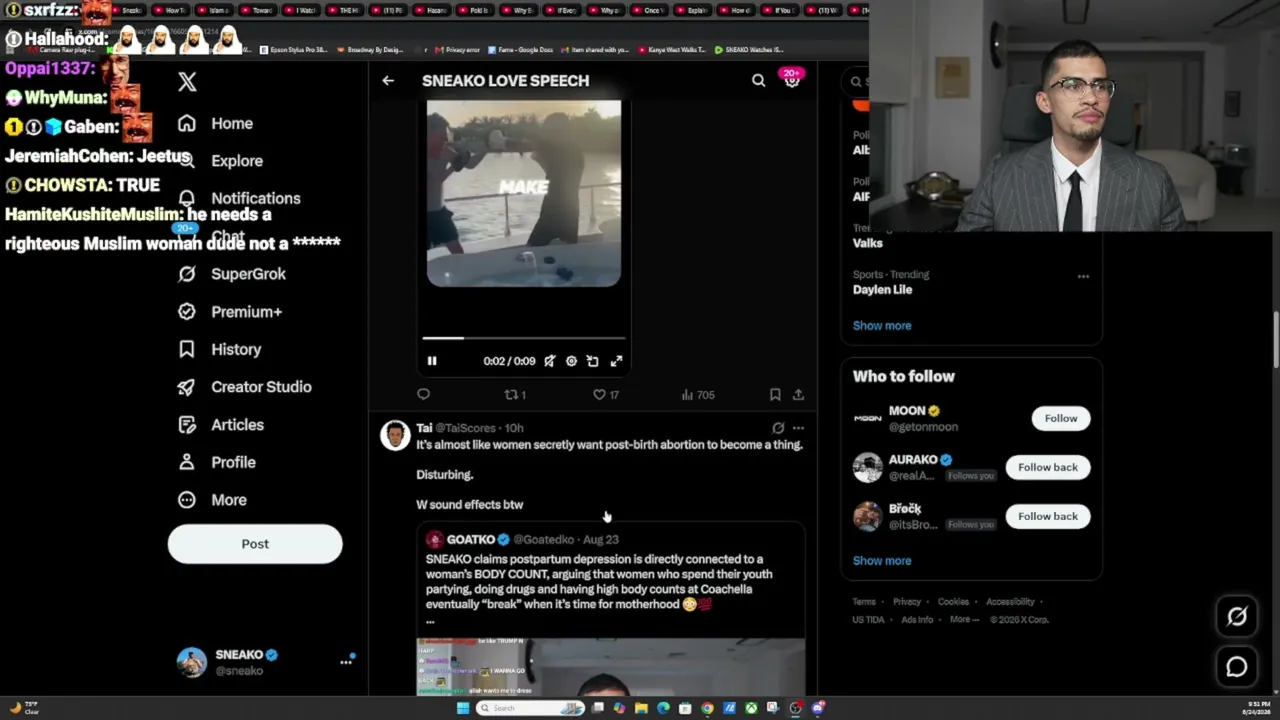
Task: Go back using the arrow beside SNEAKO LOVE SPEECH
Action: [388, 81]
